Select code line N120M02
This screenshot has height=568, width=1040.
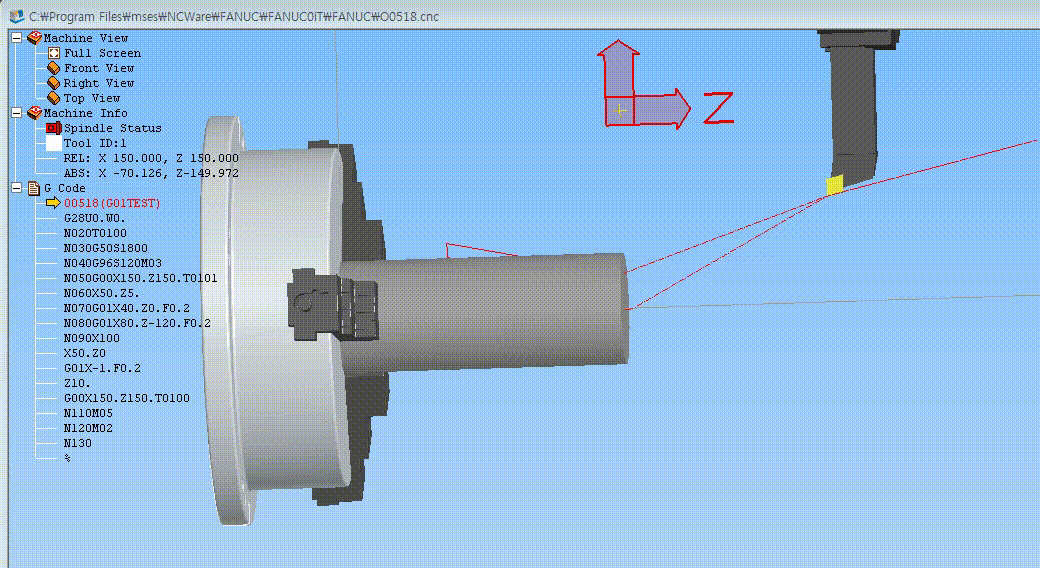coord(88,428)
